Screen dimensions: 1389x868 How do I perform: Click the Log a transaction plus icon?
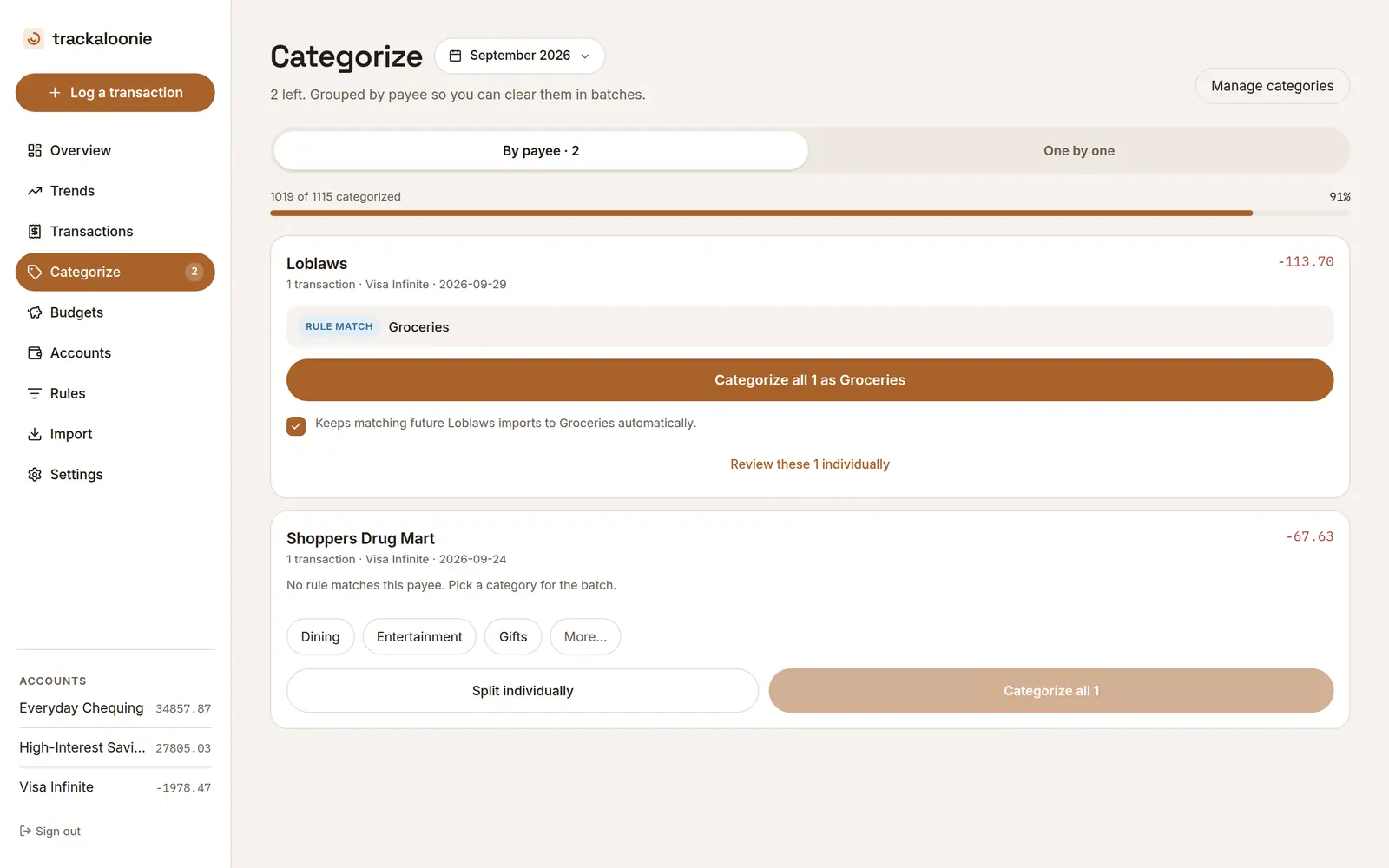pyautogui.click(x=55, y=93)
